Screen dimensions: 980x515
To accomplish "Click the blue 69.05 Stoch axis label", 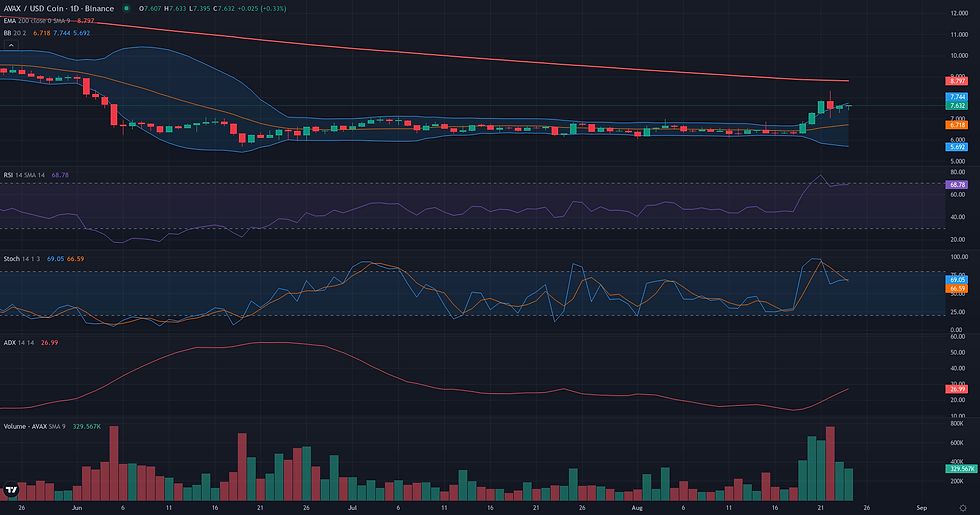I will 957,280.
